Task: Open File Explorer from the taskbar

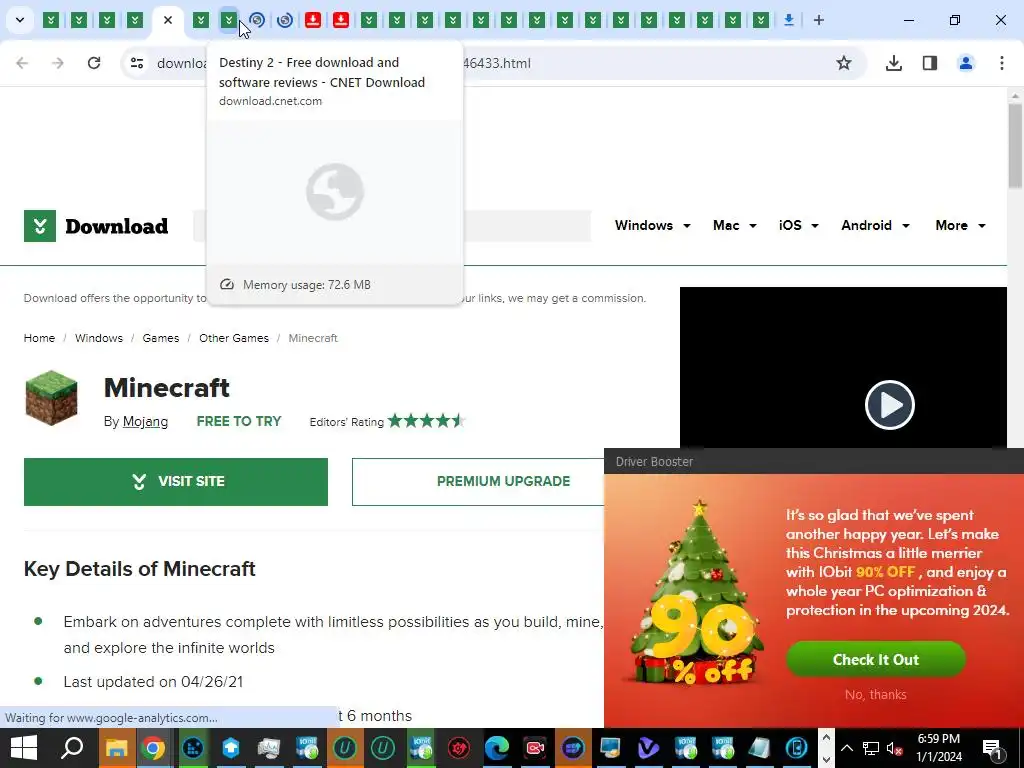Action: 116,748
